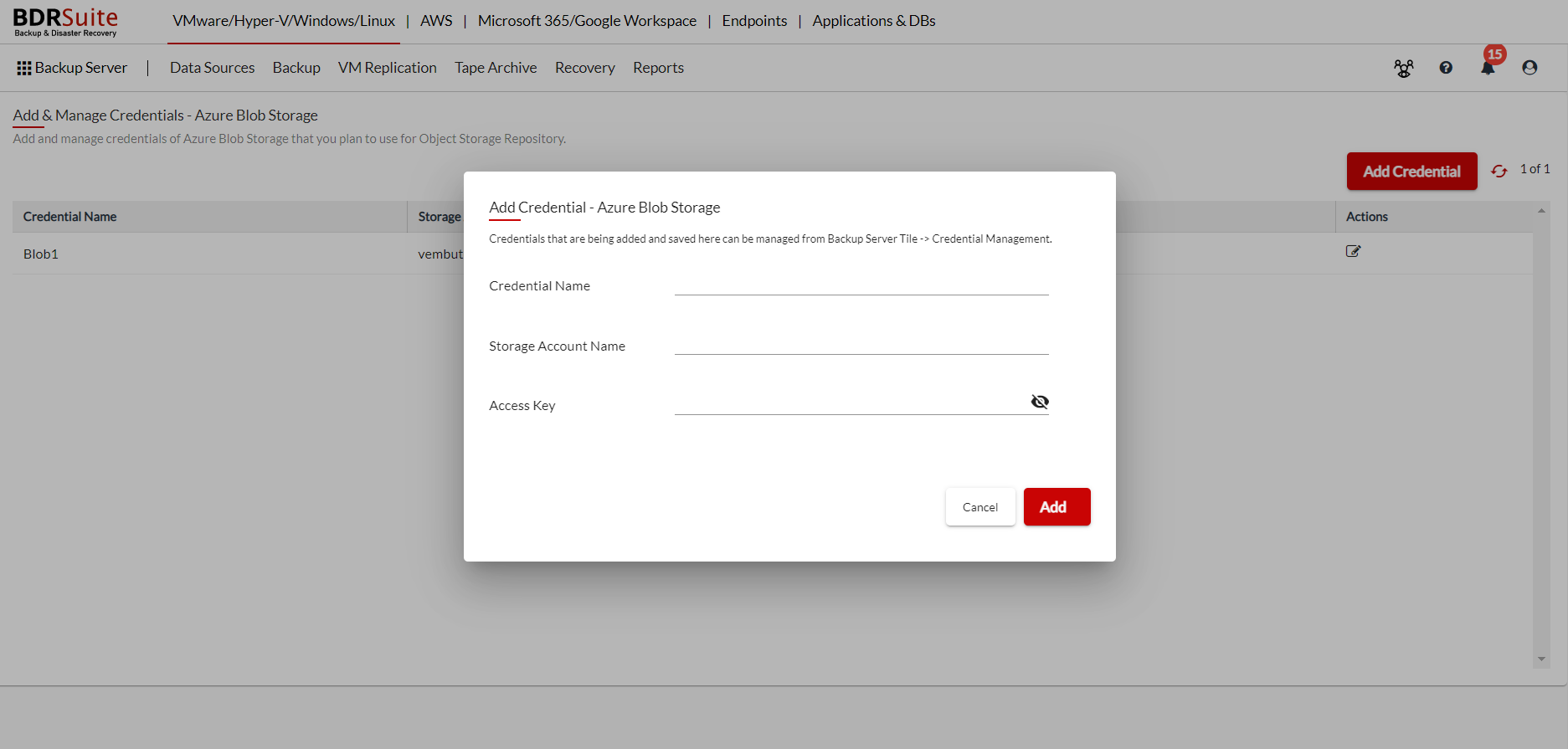
Task: Switch to the AWS tab
Action: click(x=436, y=21)
